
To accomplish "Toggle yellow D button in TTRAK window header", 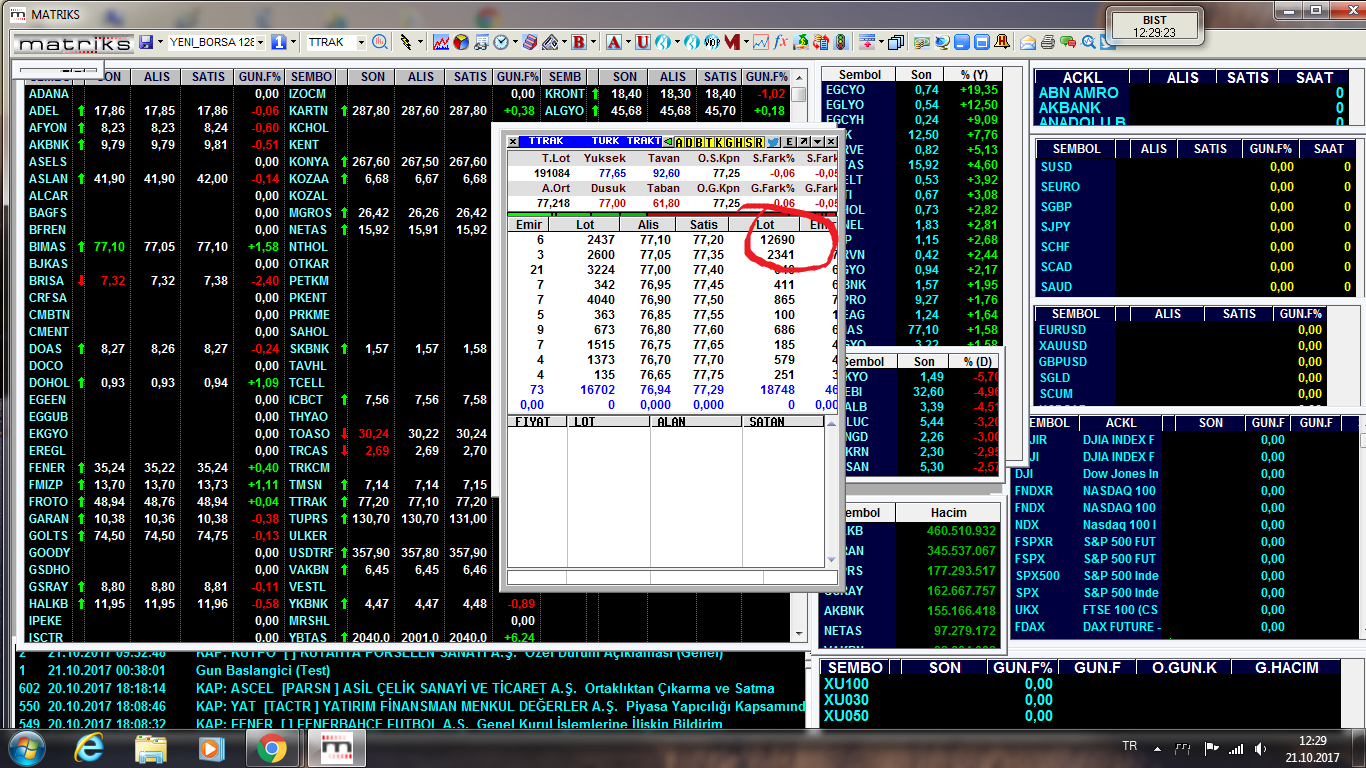I will (x=689, y=141).
